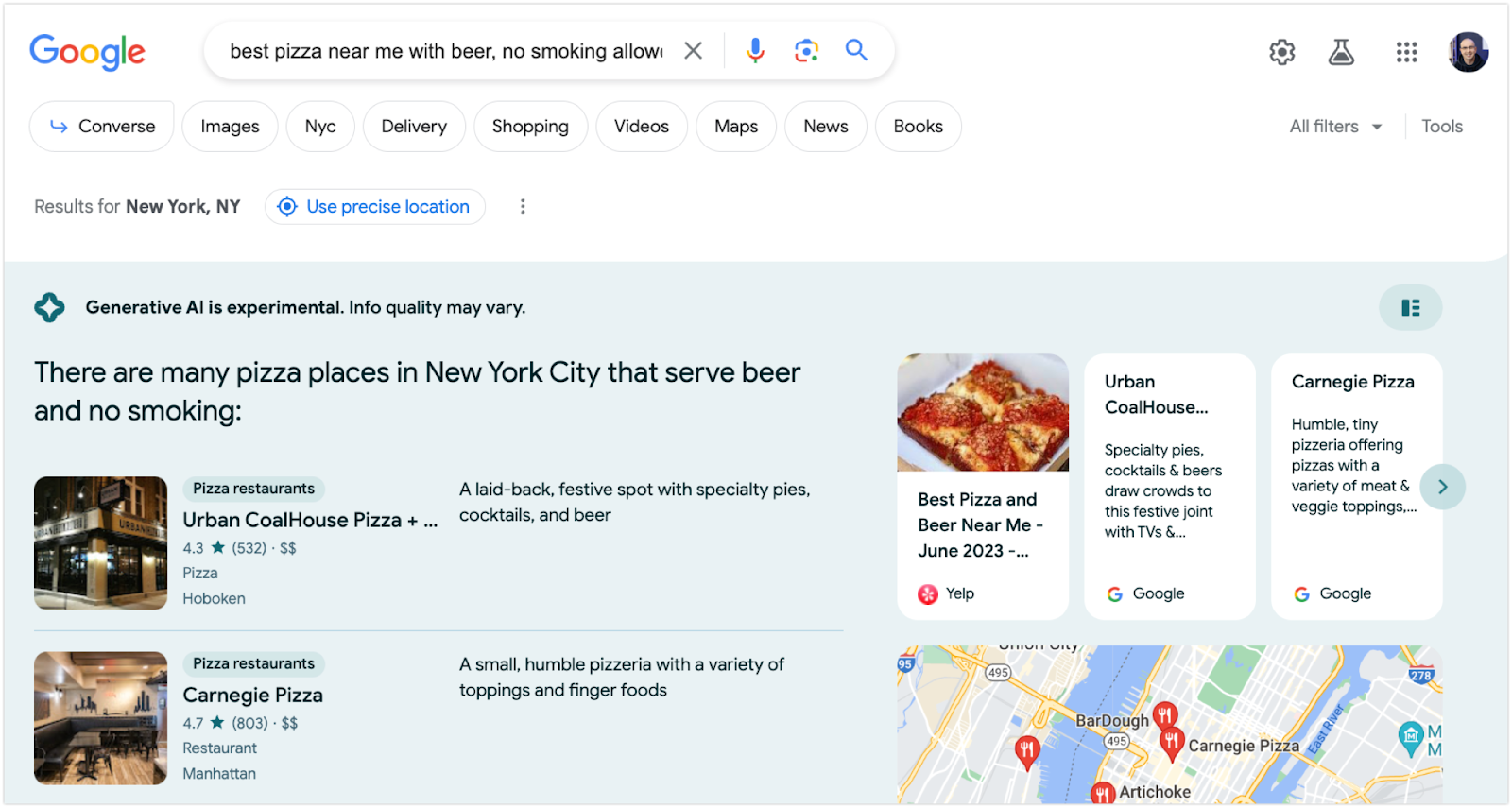Expand the All filters dropdown
Viewport: 1512px width, 808px height.
tap(1335, 127)
